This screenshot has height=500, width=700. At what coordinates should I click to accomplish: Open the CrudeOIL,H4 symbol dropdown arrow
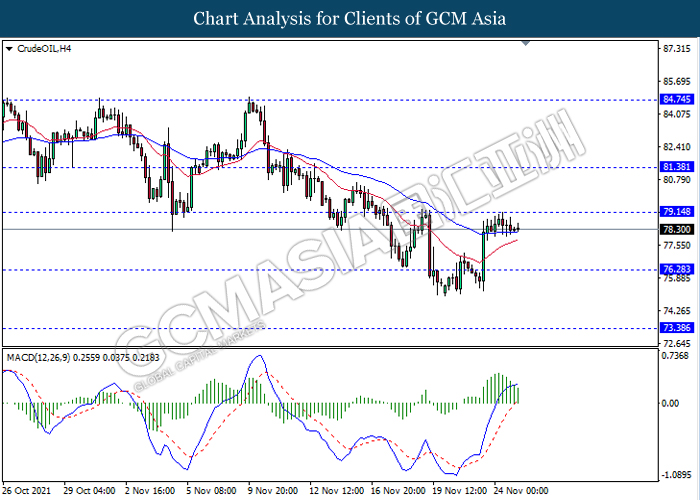[x=9, y=49]
